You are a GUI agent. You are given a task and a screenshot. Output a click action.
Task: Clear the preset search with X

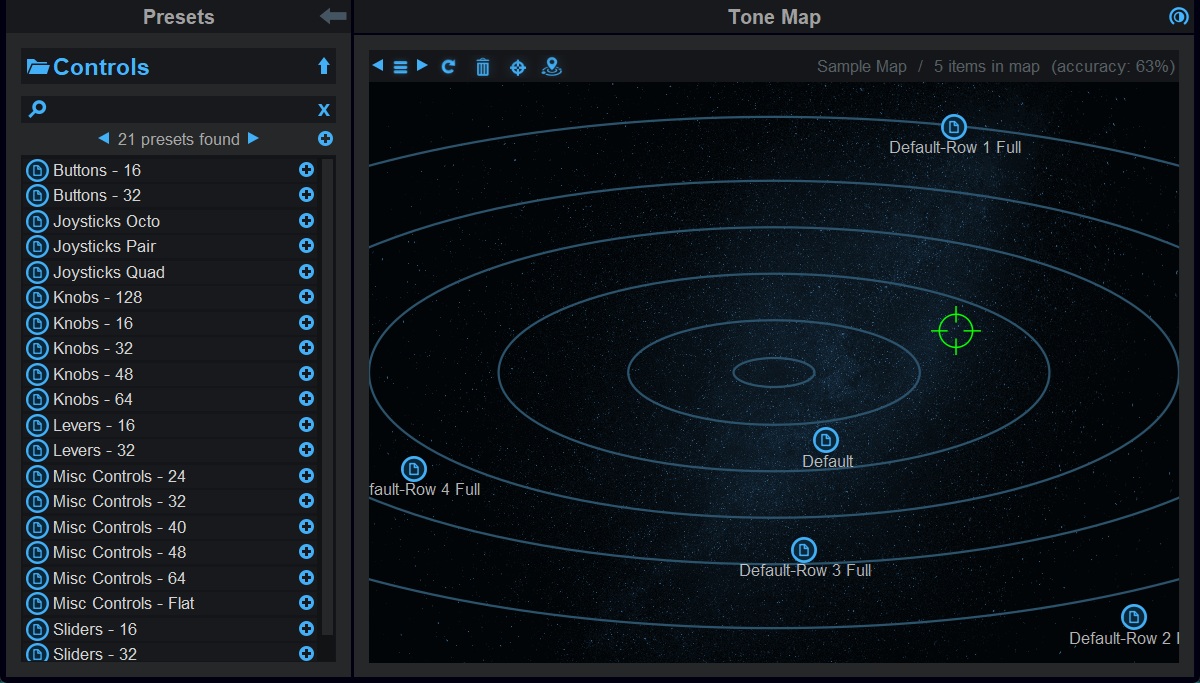coord(323,110)
